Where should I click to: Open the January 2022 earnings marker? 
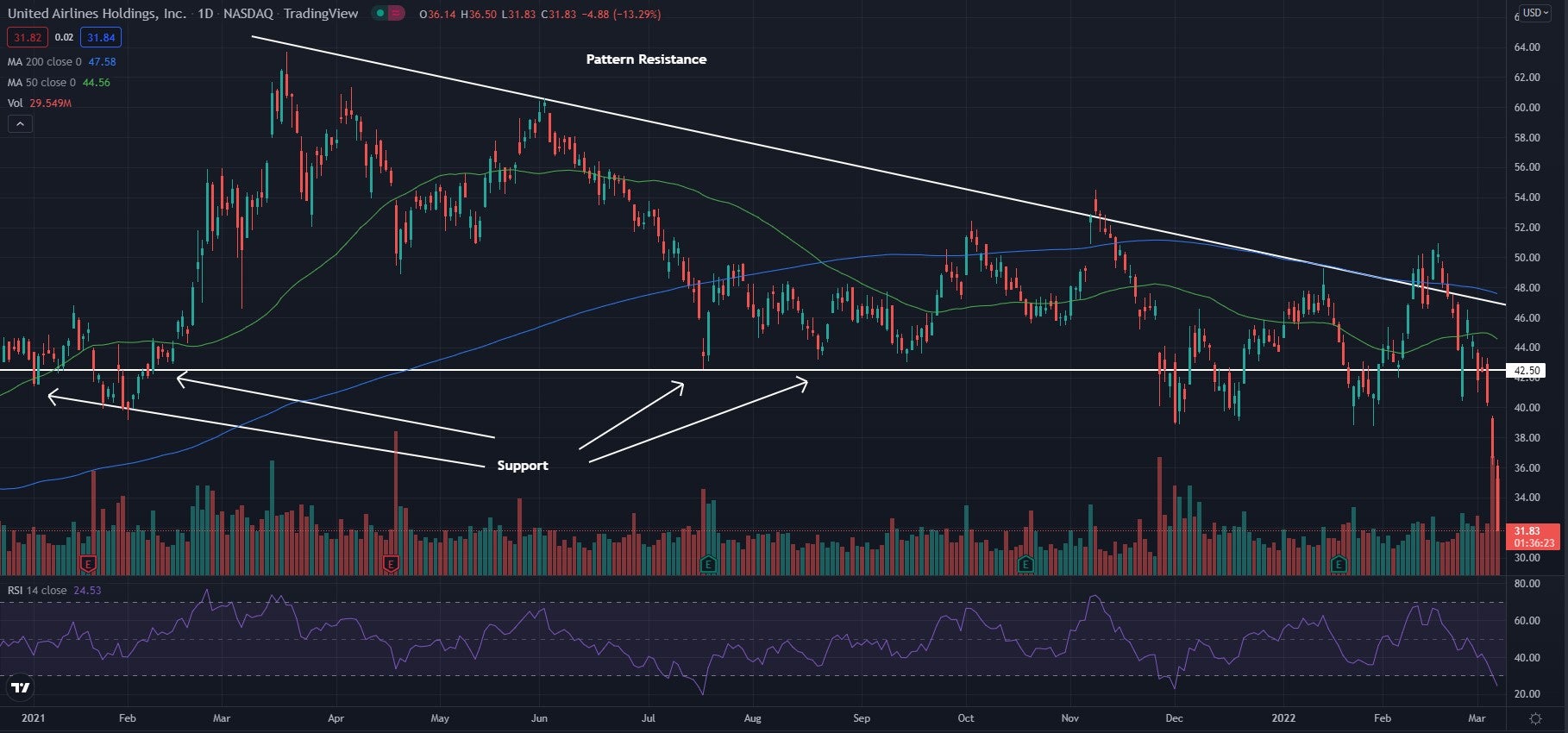(1339, 564)
